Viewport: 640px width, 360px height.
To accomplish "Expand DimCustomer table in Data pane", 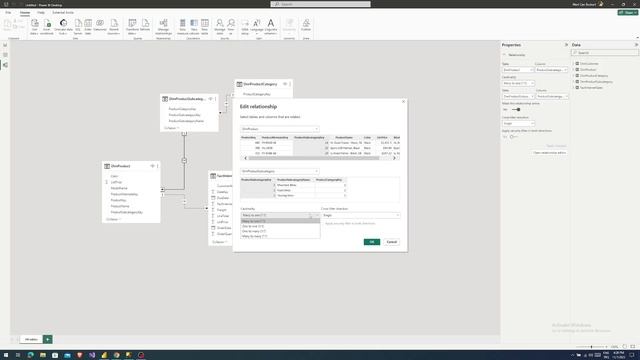I will point(573,64).
